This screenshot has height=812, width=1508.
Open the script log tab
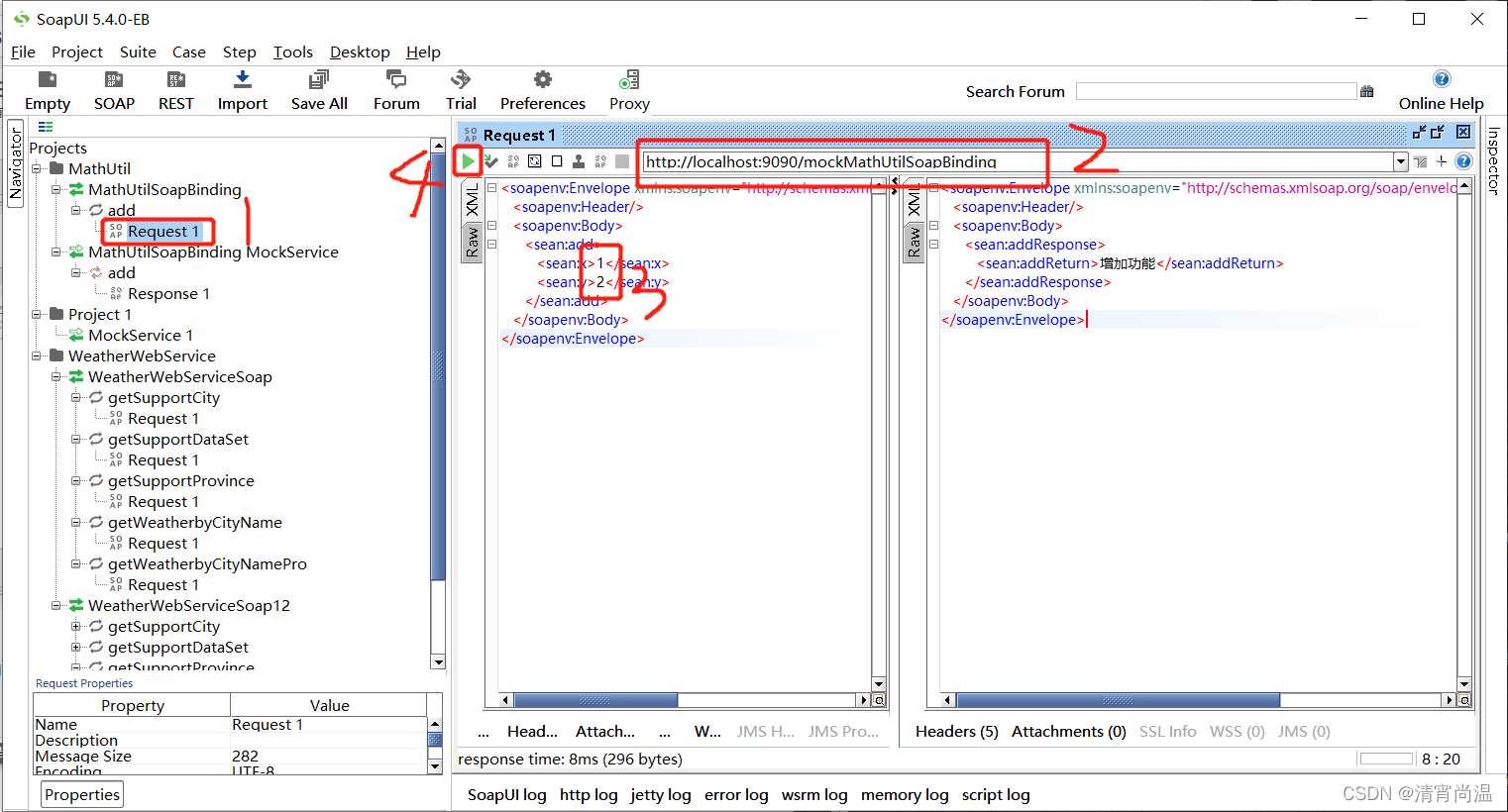click(996, 794)
